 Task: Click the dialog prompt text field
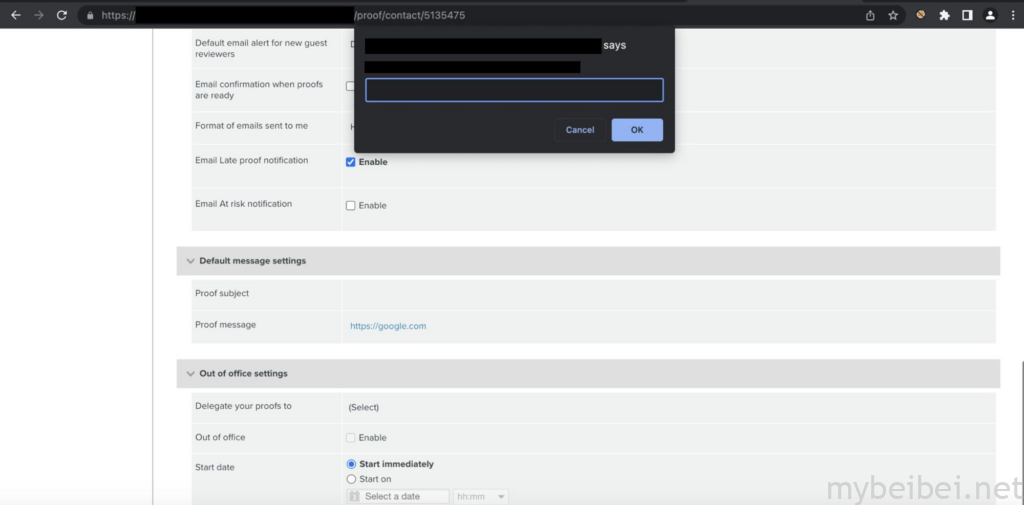point(514,90)
